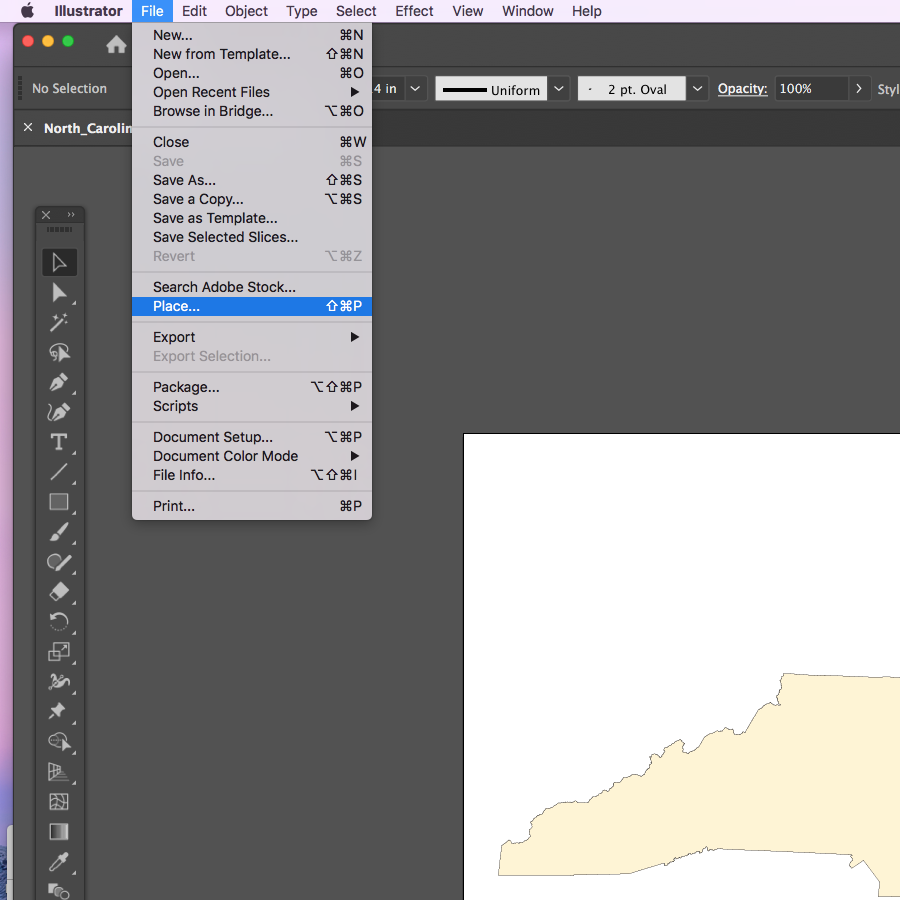Select the Rectangle tool
900x900 pixels.
[x=59, y=502]
